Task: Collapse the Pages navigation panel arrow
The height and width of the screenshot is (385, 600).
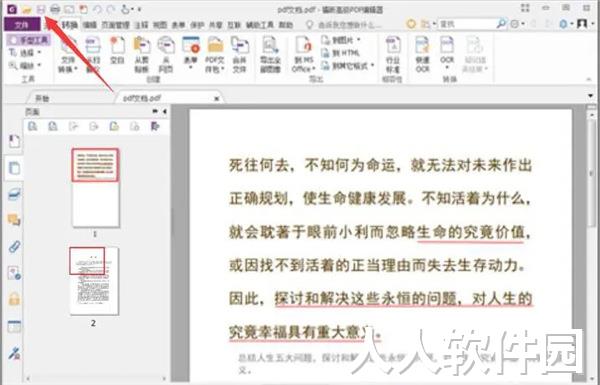Action: (165, 112)
